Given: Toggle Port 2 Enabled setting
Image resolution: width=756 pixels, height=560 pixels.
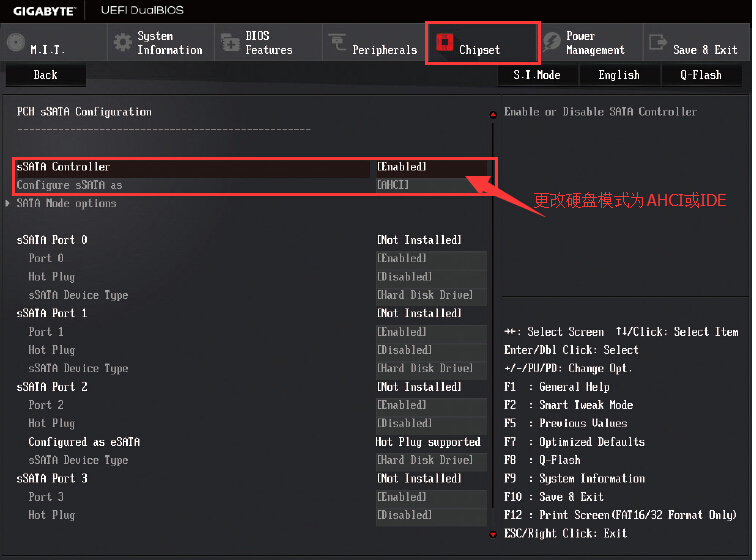Looking at the screenshot, I should (431, 405).
